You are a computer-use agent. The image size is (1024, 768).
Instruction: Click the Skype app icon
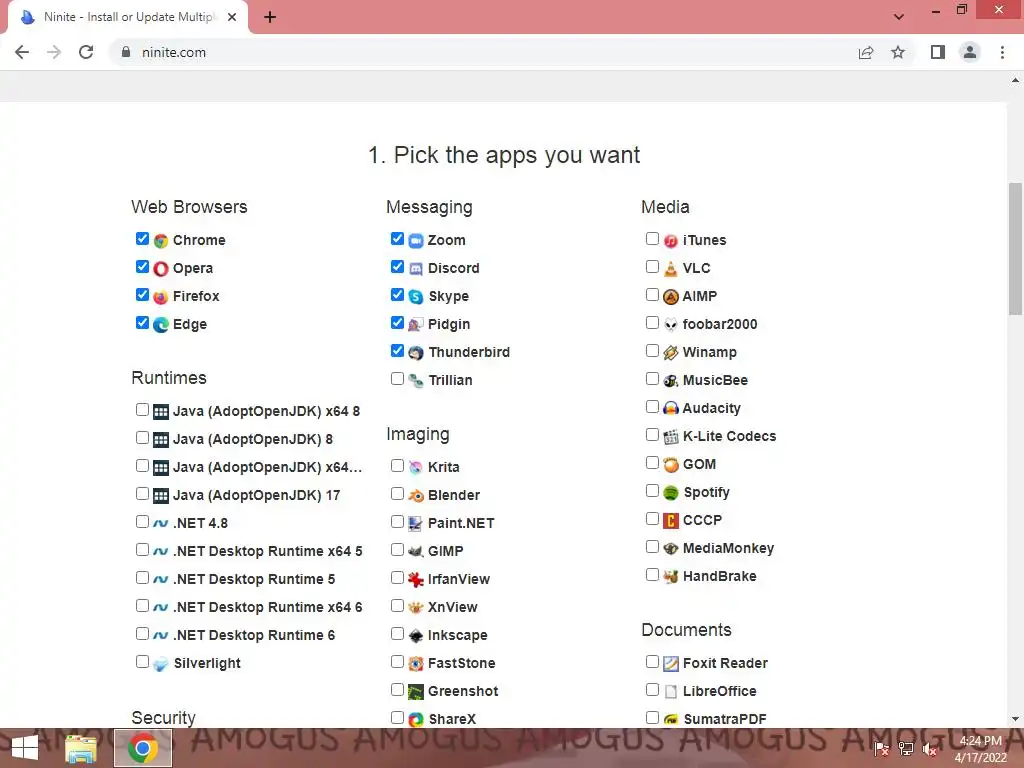(416, 297)
